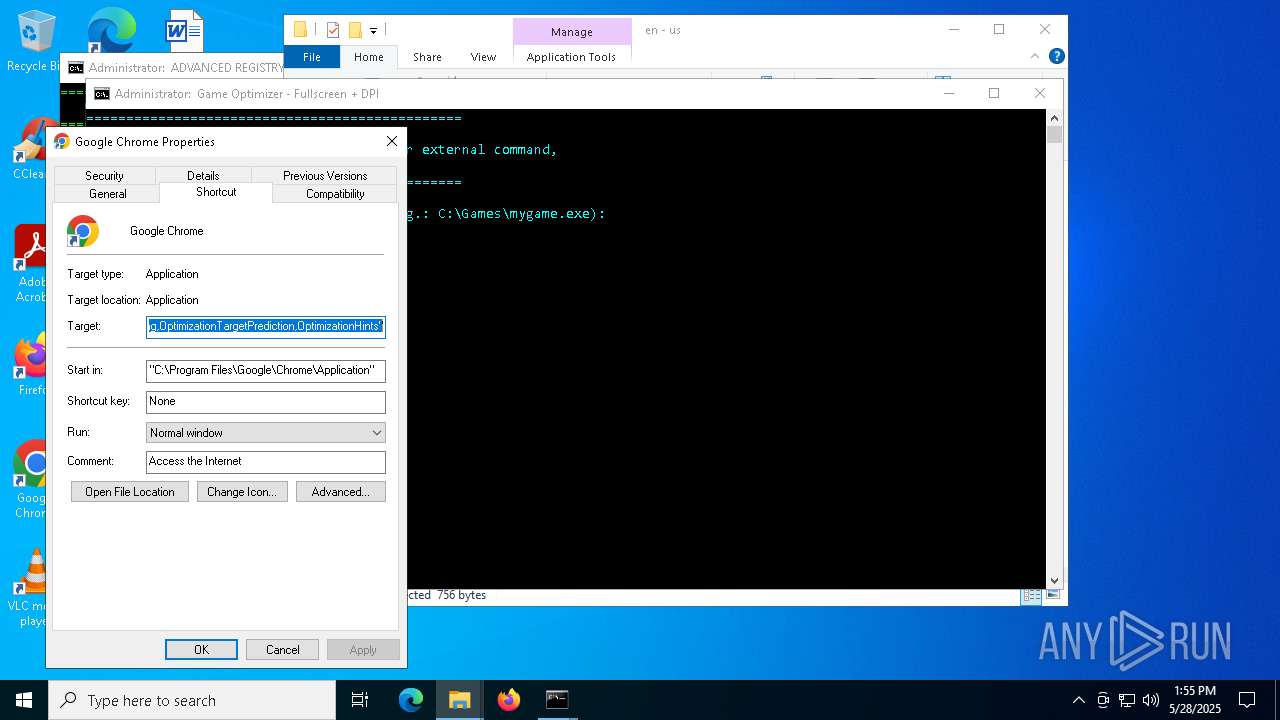This screenshot has width=1280, height=720.
Task: Switch to File Explorer on the taskbar
Action: coord(459,700)
